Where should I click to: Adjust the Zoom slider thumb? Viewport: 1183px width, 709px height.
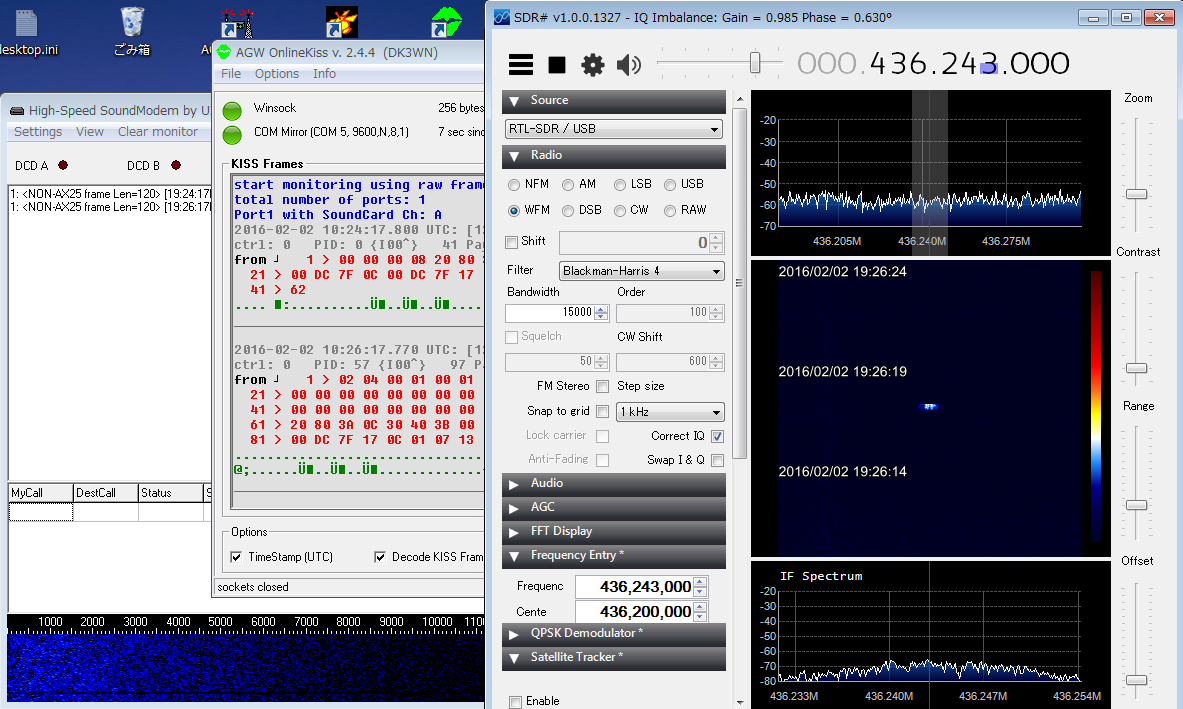coord(1136,194)
